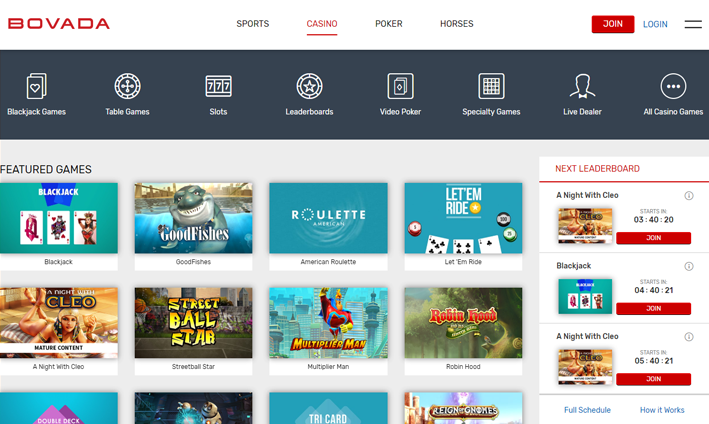Open the Video Poker card icon
The height and width of the screenshot is (424, 709).
pyautogui.click(x=400, y=86)
